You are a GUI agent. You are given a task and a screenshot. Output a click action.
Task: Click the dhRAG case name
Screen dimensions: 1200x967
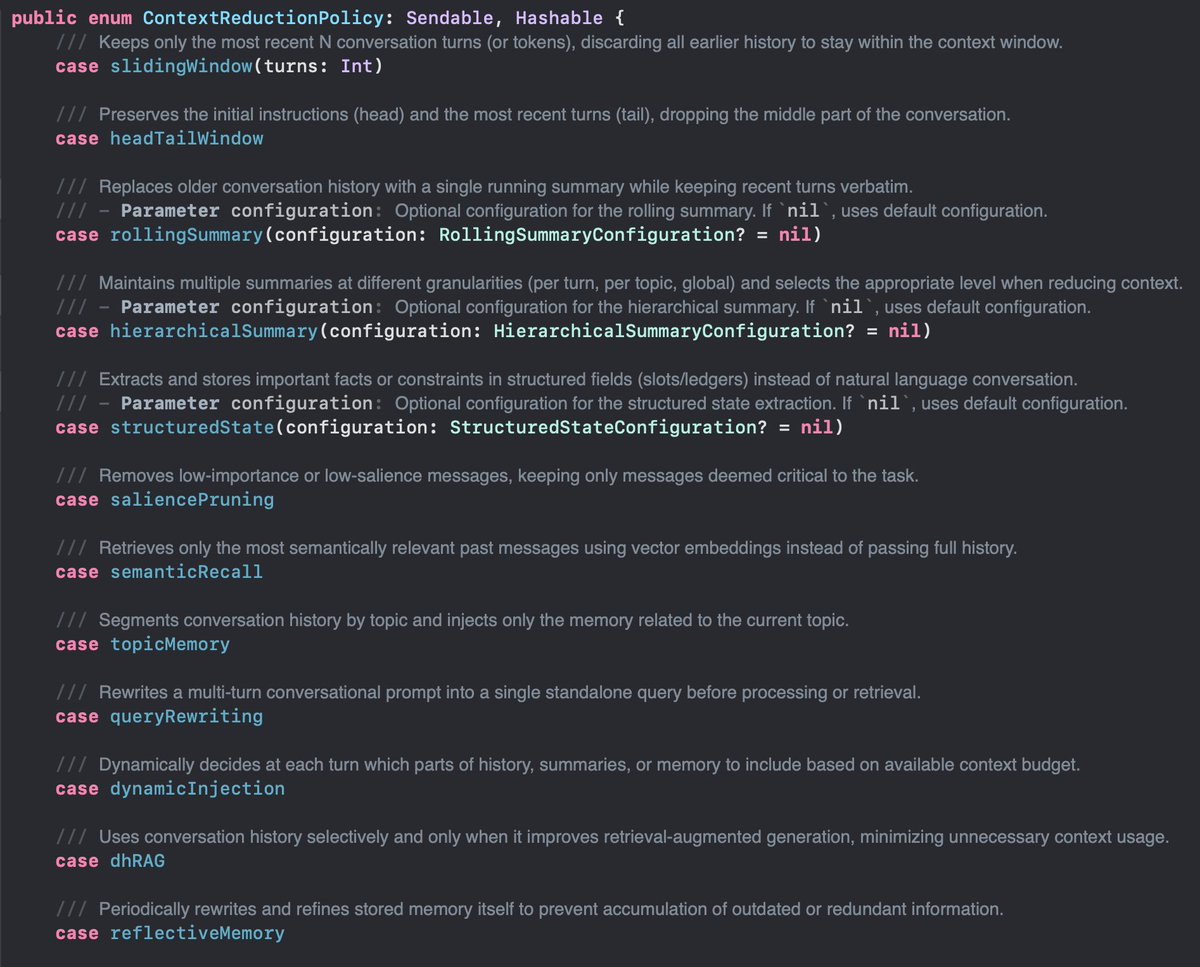pyautogui.click(x=137, y=860)
